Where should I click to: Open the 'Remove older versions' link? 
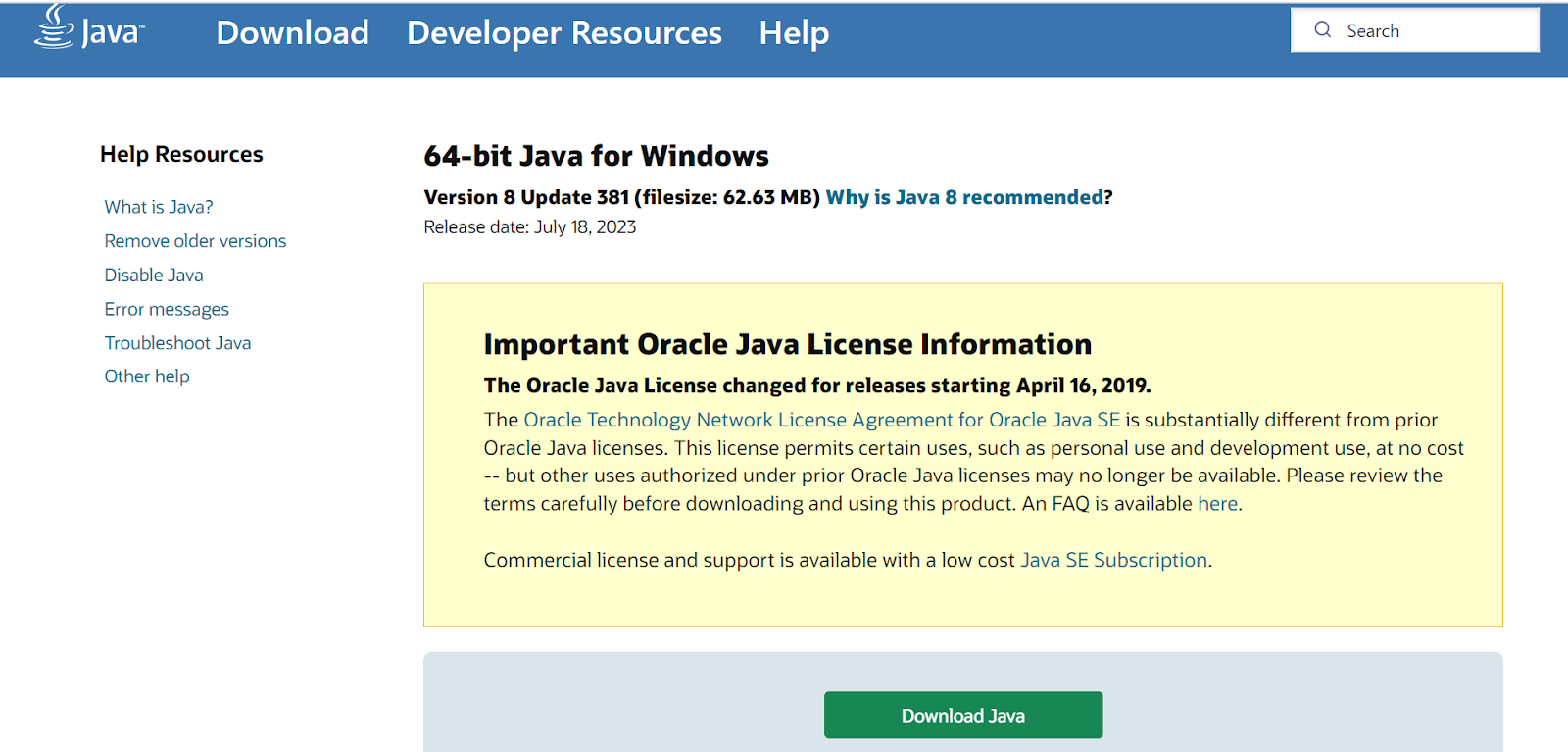195,241
